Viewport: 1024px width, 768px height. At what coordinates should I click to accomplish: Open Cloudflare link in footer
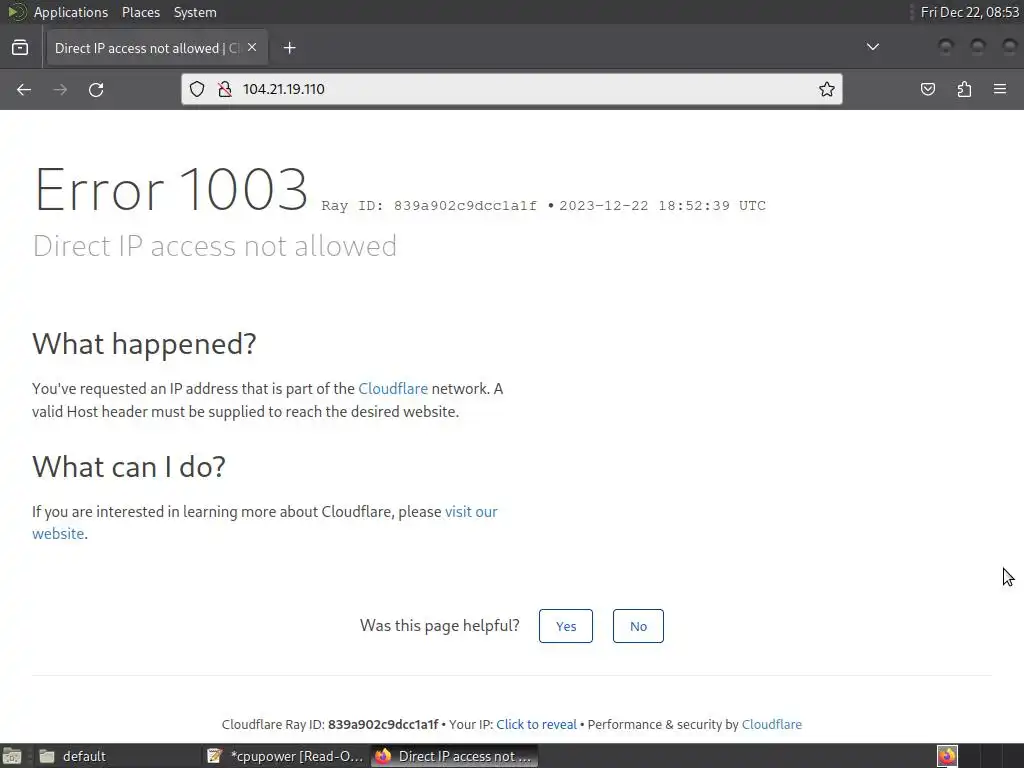pos(771,724)
